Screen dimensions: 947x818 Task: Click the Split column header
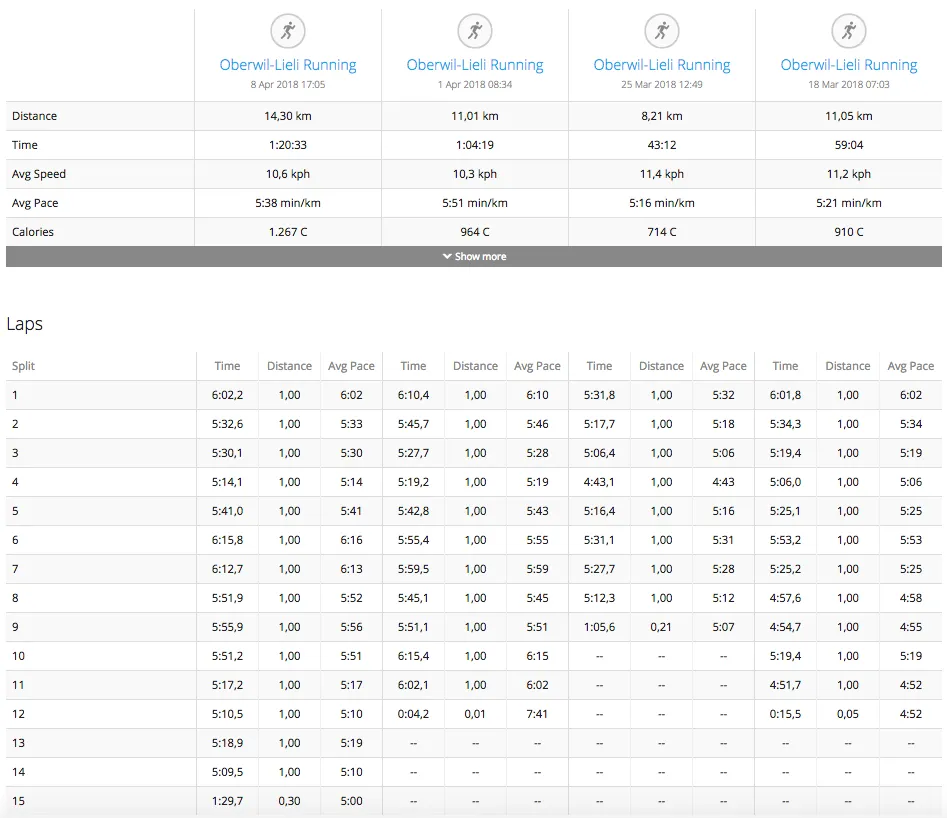click(x=24, y=366)
